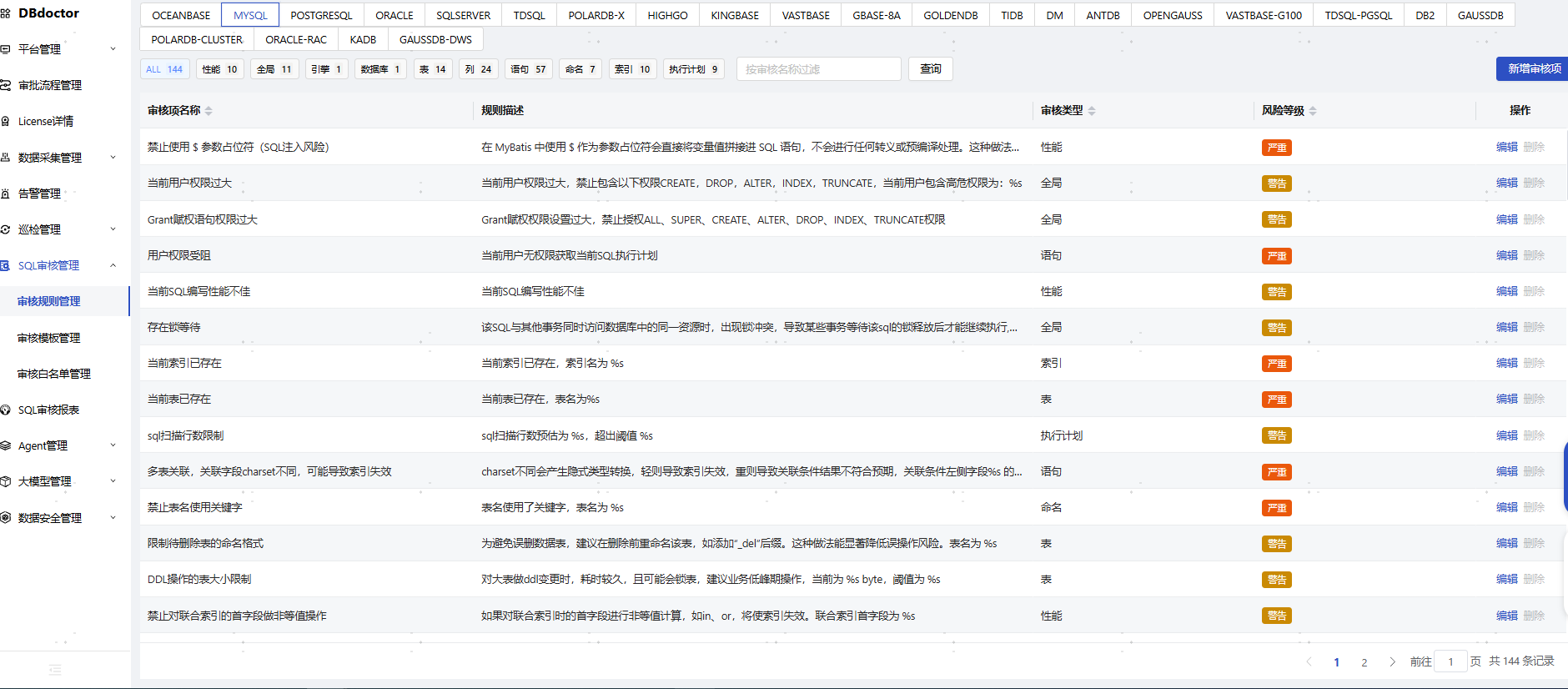Collapse the sidebar using the bottom fold icon
The height and width of the screenshot is (689, 1568).
point(55,670)
